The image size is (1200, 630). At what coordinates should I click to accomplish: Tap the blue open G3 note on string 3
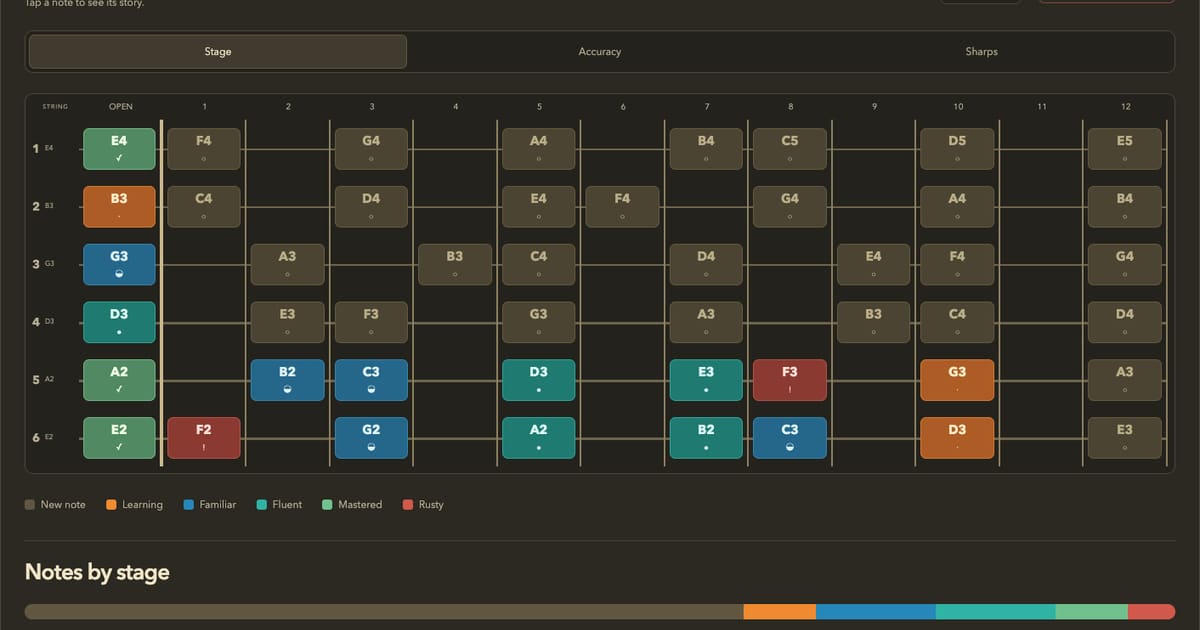click(120, 265)
